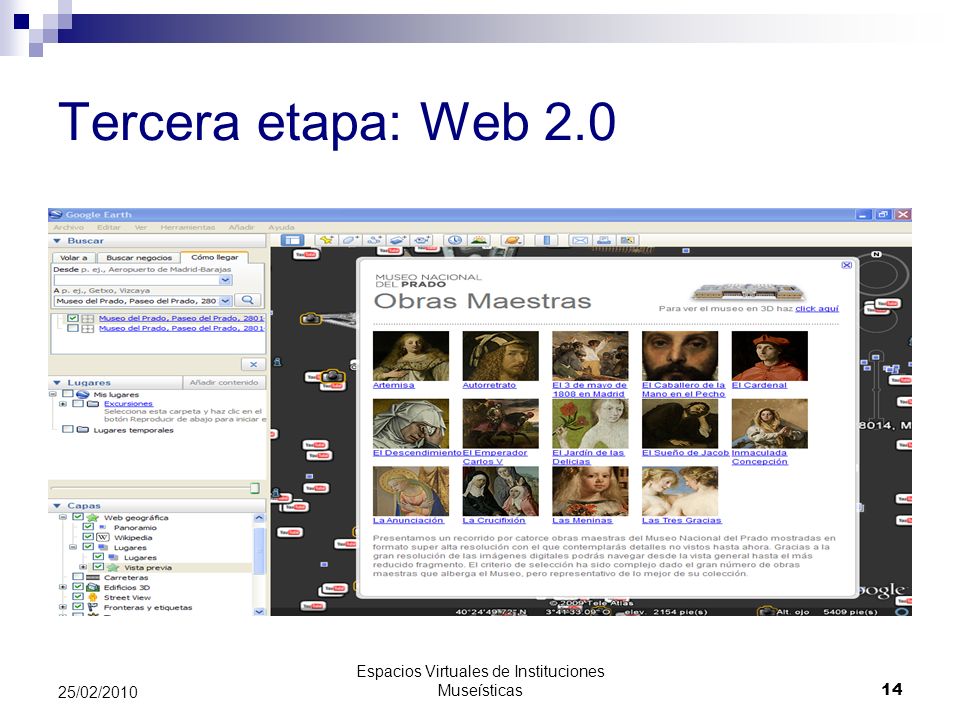The width and height of the screenshot is (960, 720).
Task: Click the Street View pegman layer icon
Action: (92, 597)
